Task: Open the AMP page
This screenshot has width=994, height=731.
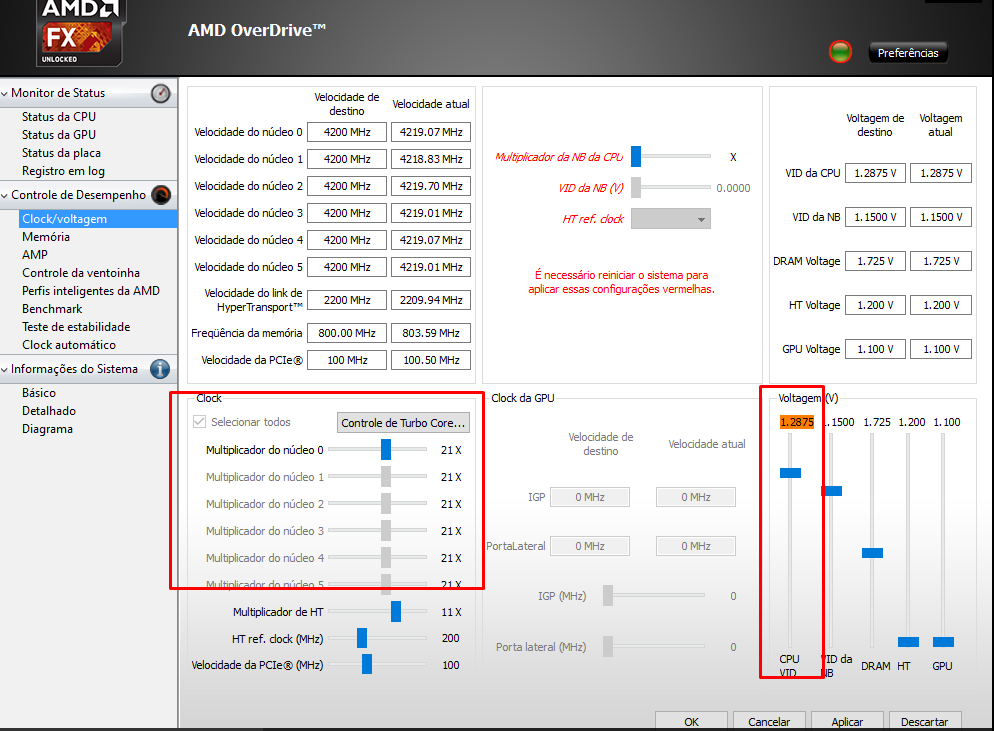Action: point(35,254)
